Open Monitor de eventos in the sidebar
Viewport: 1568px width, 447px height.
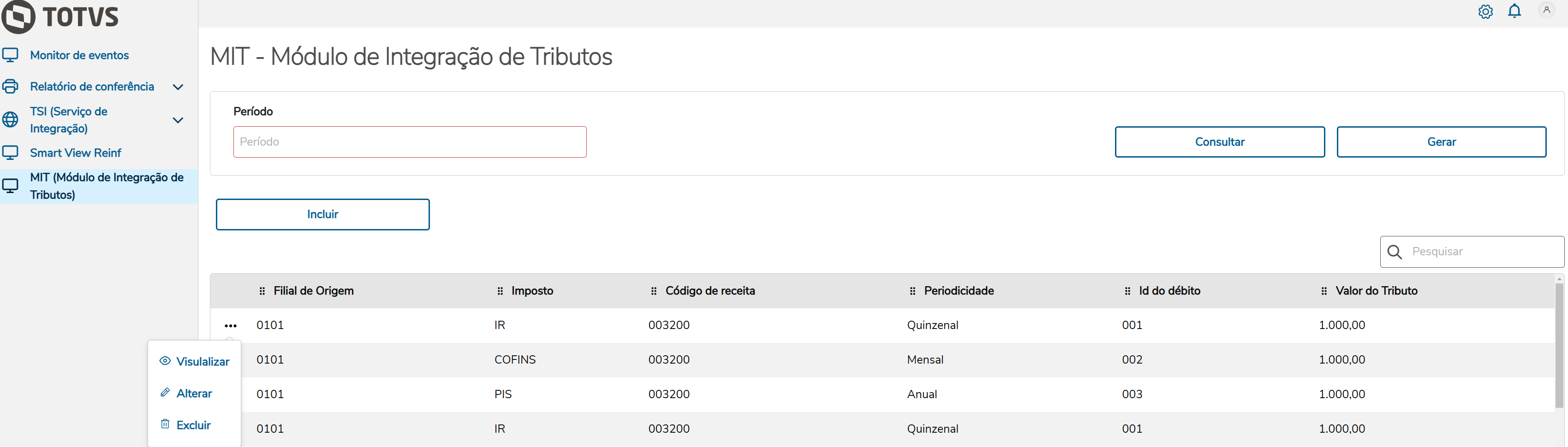coord(79,55)
